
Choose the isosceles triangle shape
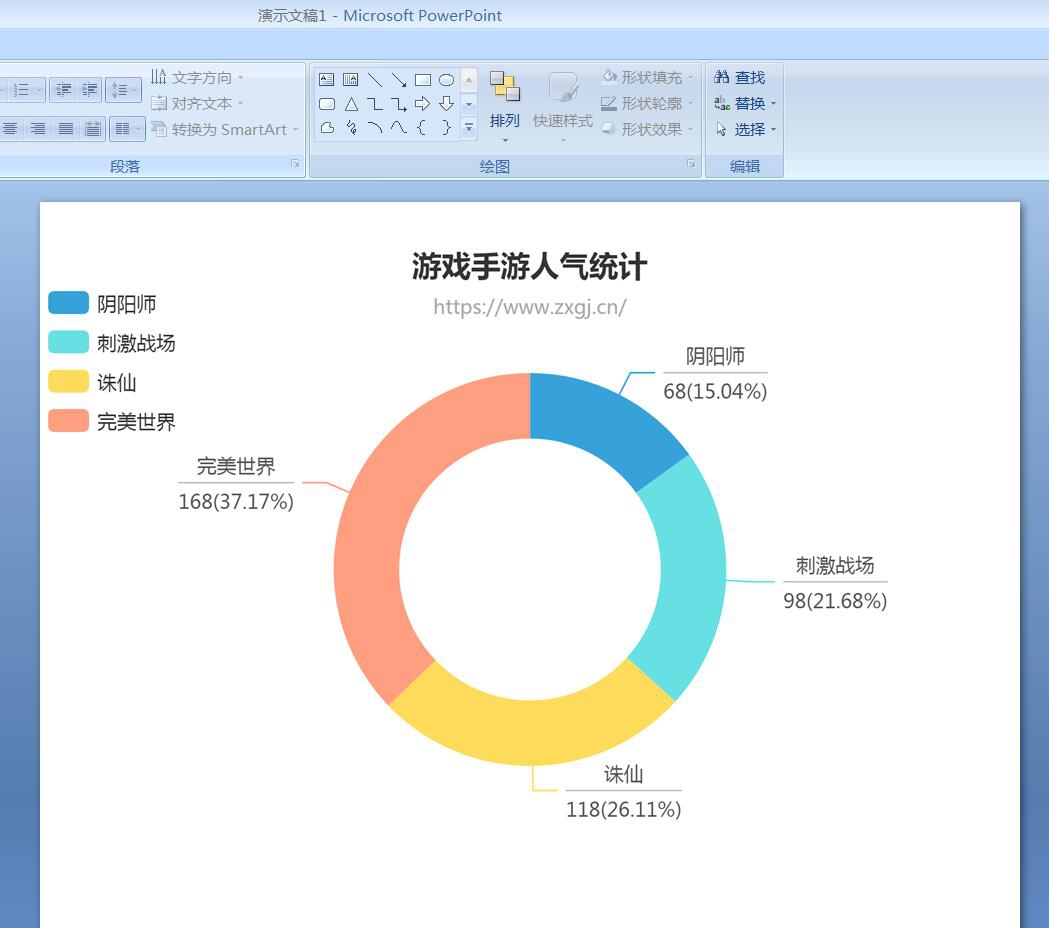(x=351, y=104)
